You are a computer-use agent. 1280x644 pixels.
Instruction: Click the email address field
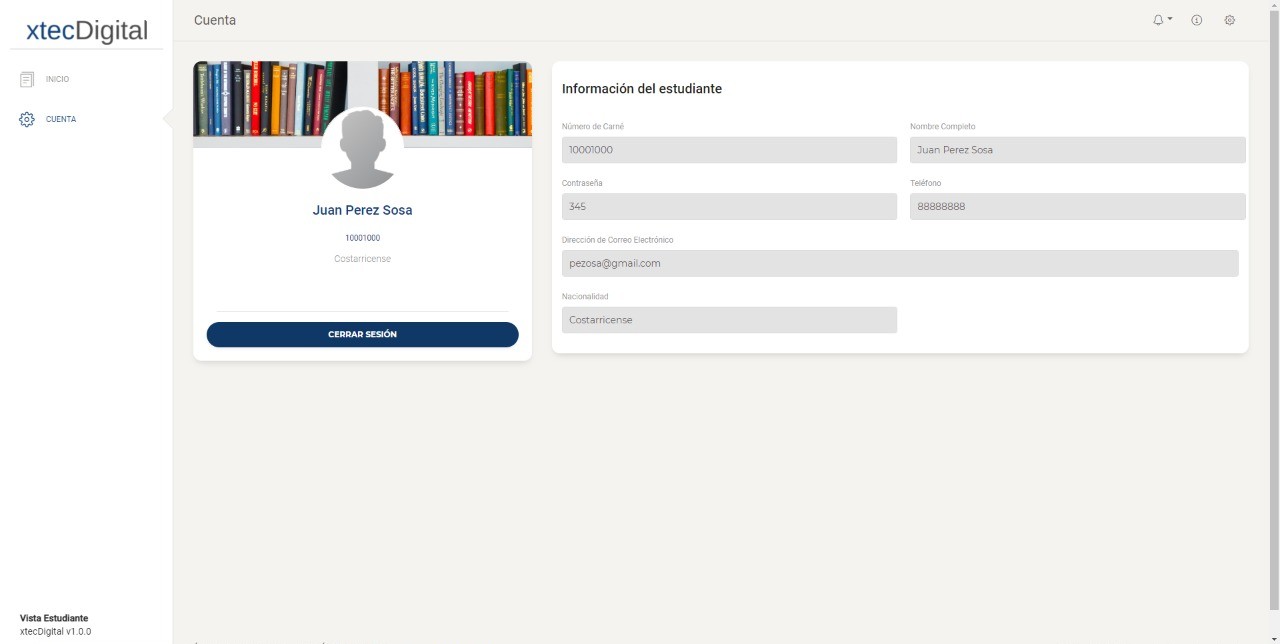tap(900, 263)
